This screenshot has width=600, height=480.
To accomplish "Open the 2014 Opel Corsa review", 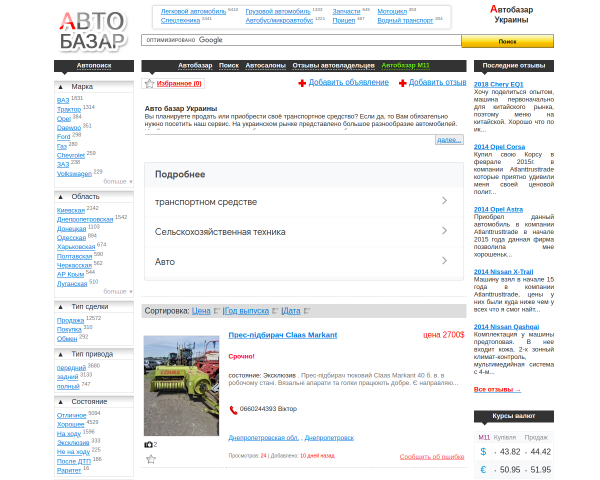I will coord(499,147).
